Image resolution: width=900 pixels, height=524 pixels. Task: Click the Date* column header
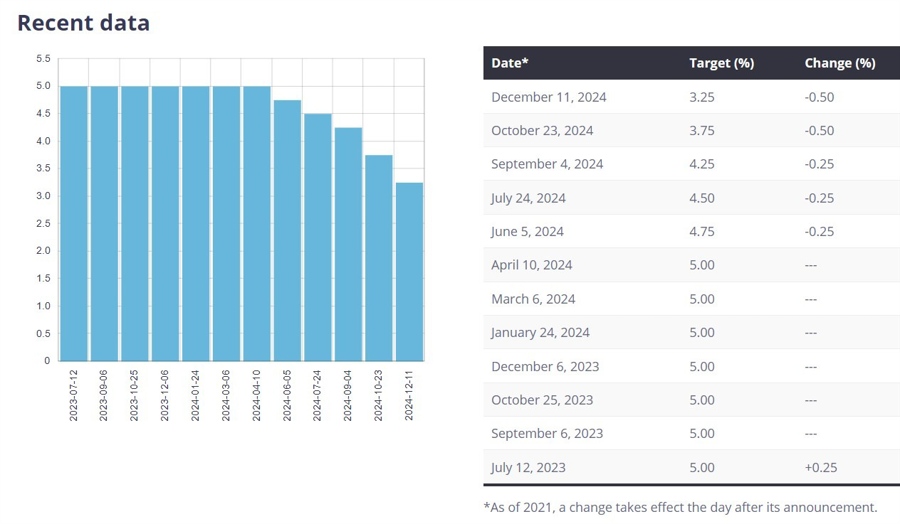click(x=510, y=63)
